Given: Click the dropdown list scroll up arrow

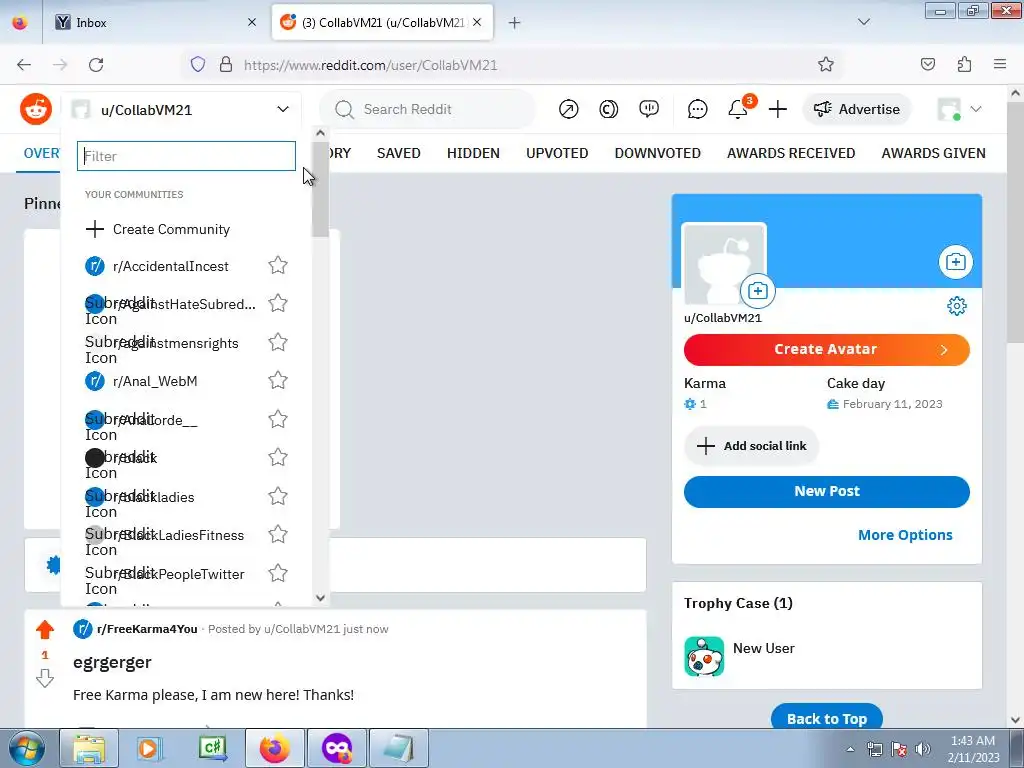Looking at the screenshot, I should (320, 133).
